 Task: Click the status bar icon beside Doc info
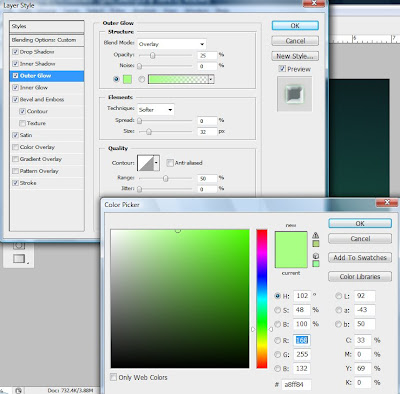(x=19, y=390)
